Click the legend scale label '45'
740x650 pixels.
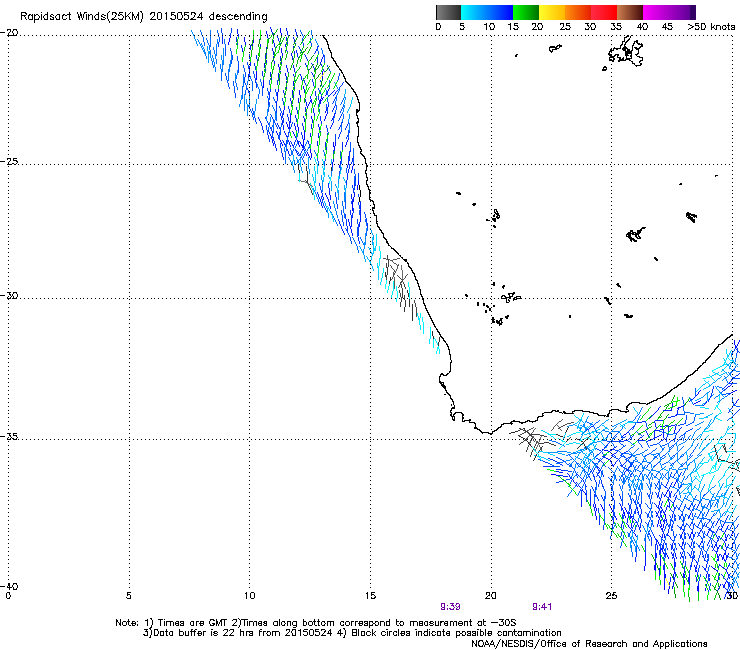point(667,27)
